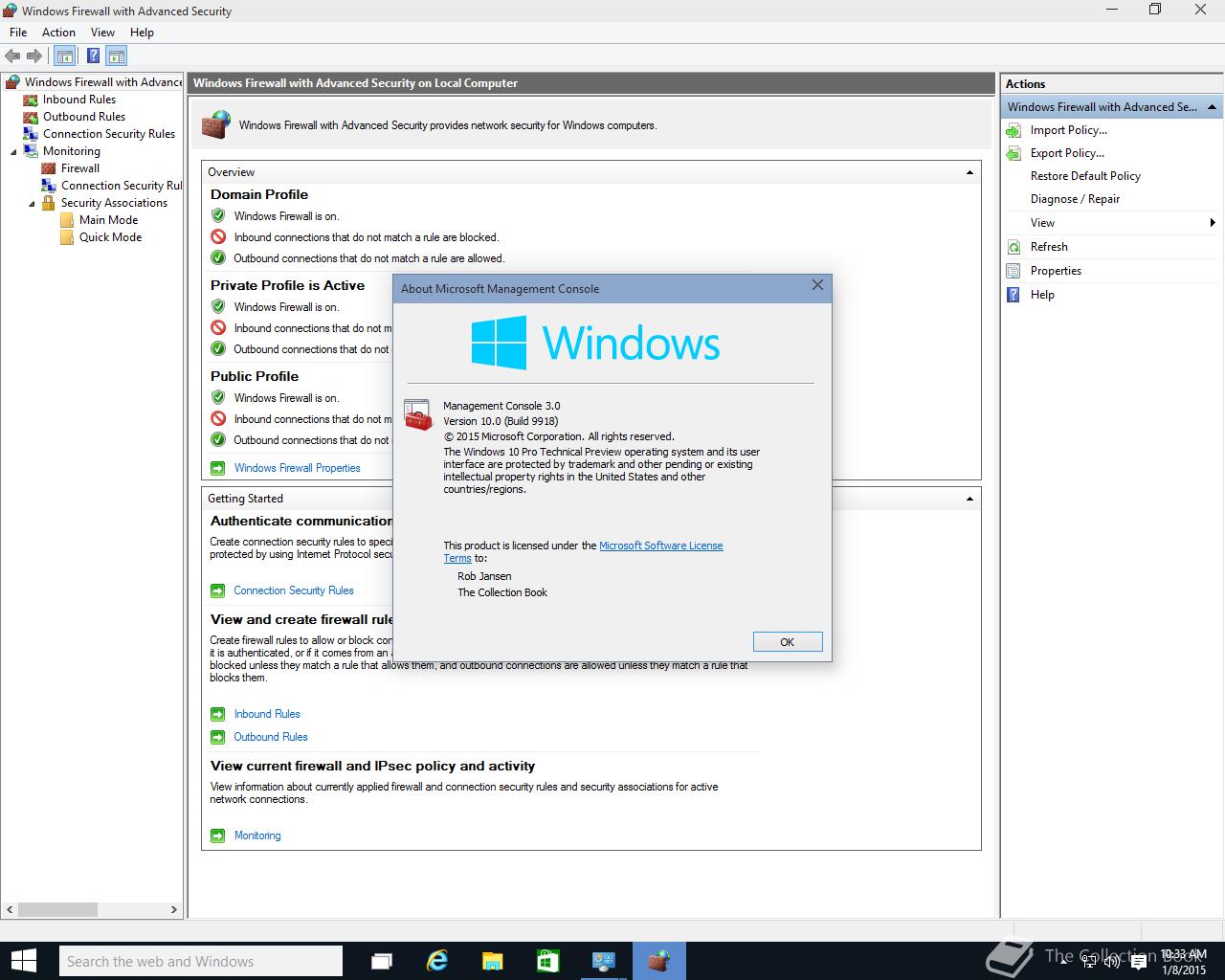Screen dimensions: 1225x980
Task: Open the View menu in the menu bar
Action: coord(102,33)
